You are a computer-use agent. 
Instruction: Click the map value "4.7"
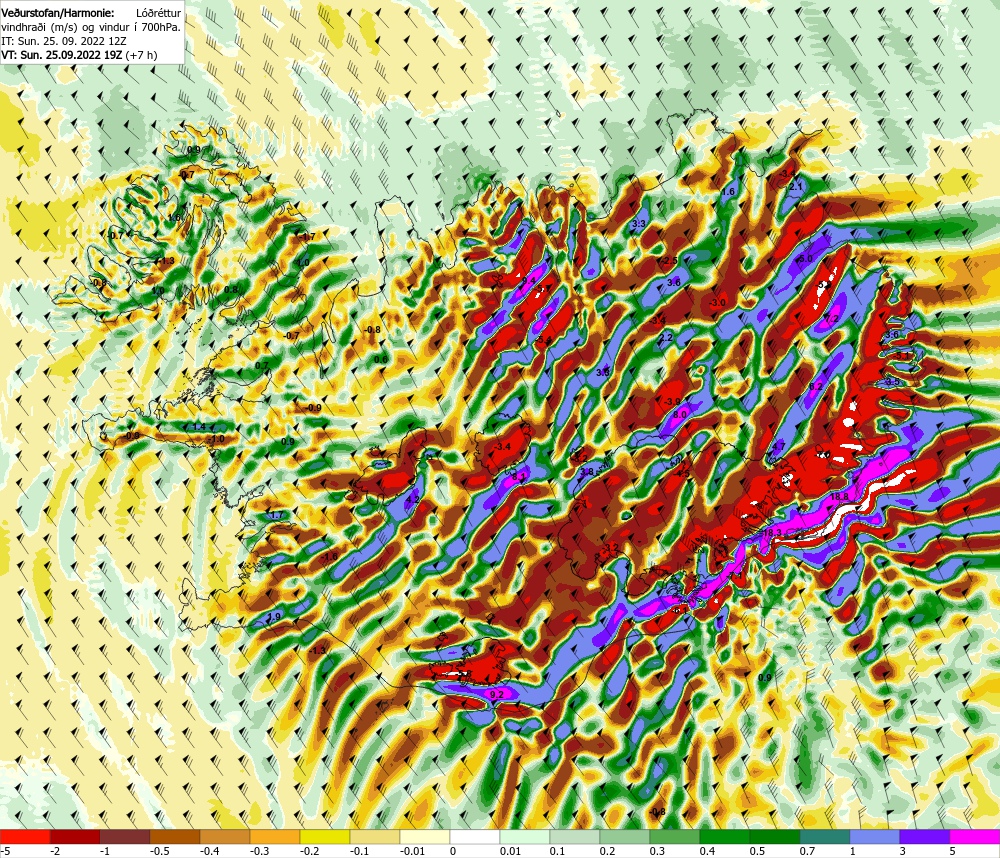coord(778,448)
